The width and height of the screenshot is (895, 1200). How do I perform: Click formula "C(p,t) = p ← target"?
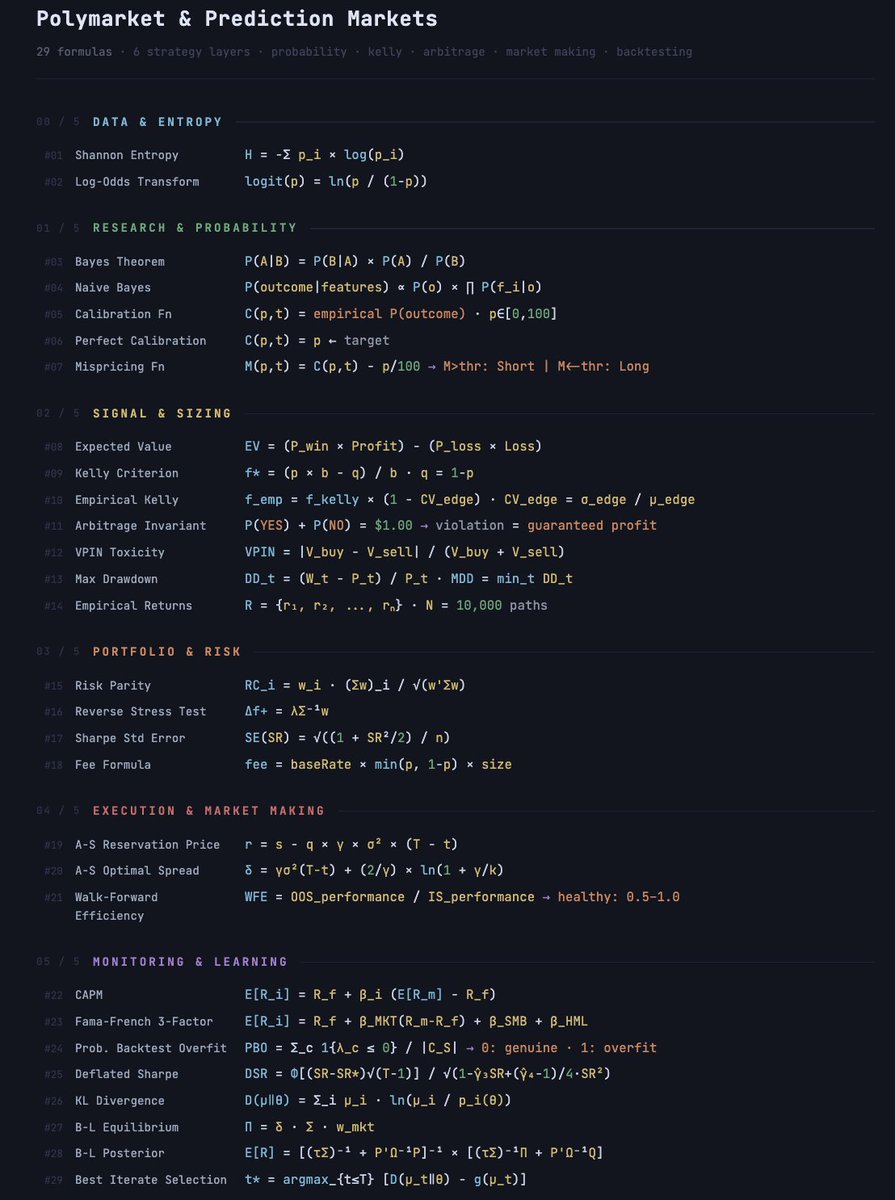click(x=317, y=340)
